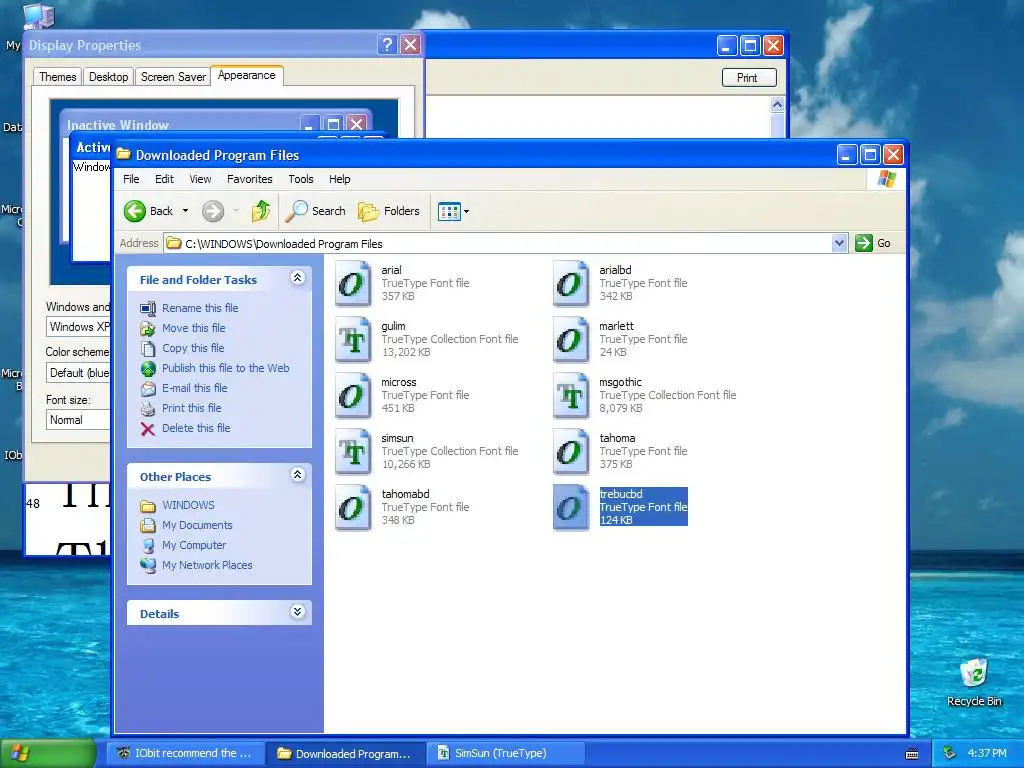The height and width of the screenshot is (768, 1024).
Task: Open the Favorites menu
Action: pyautogui.click(x=249, y=179)
